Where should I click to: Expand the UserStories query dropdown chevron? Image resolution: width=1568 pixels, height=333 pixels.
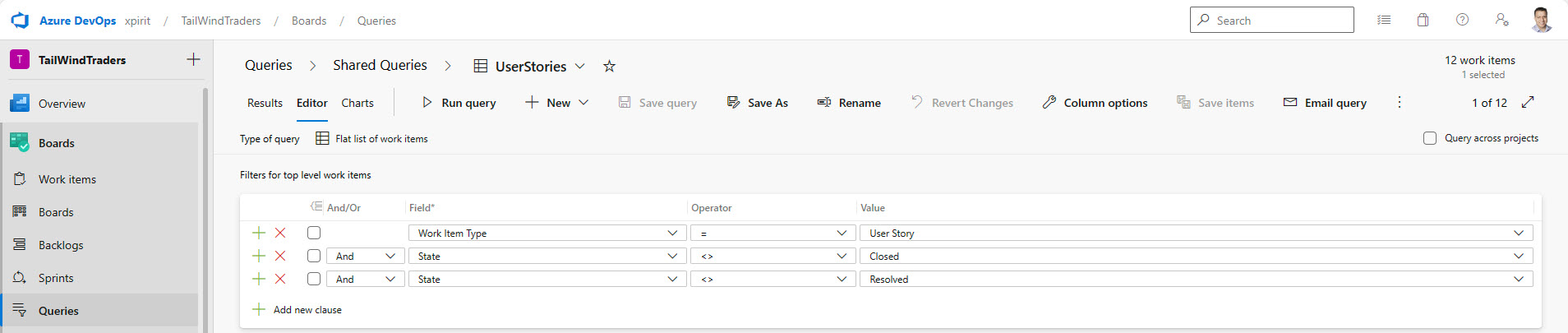(579, 66)
